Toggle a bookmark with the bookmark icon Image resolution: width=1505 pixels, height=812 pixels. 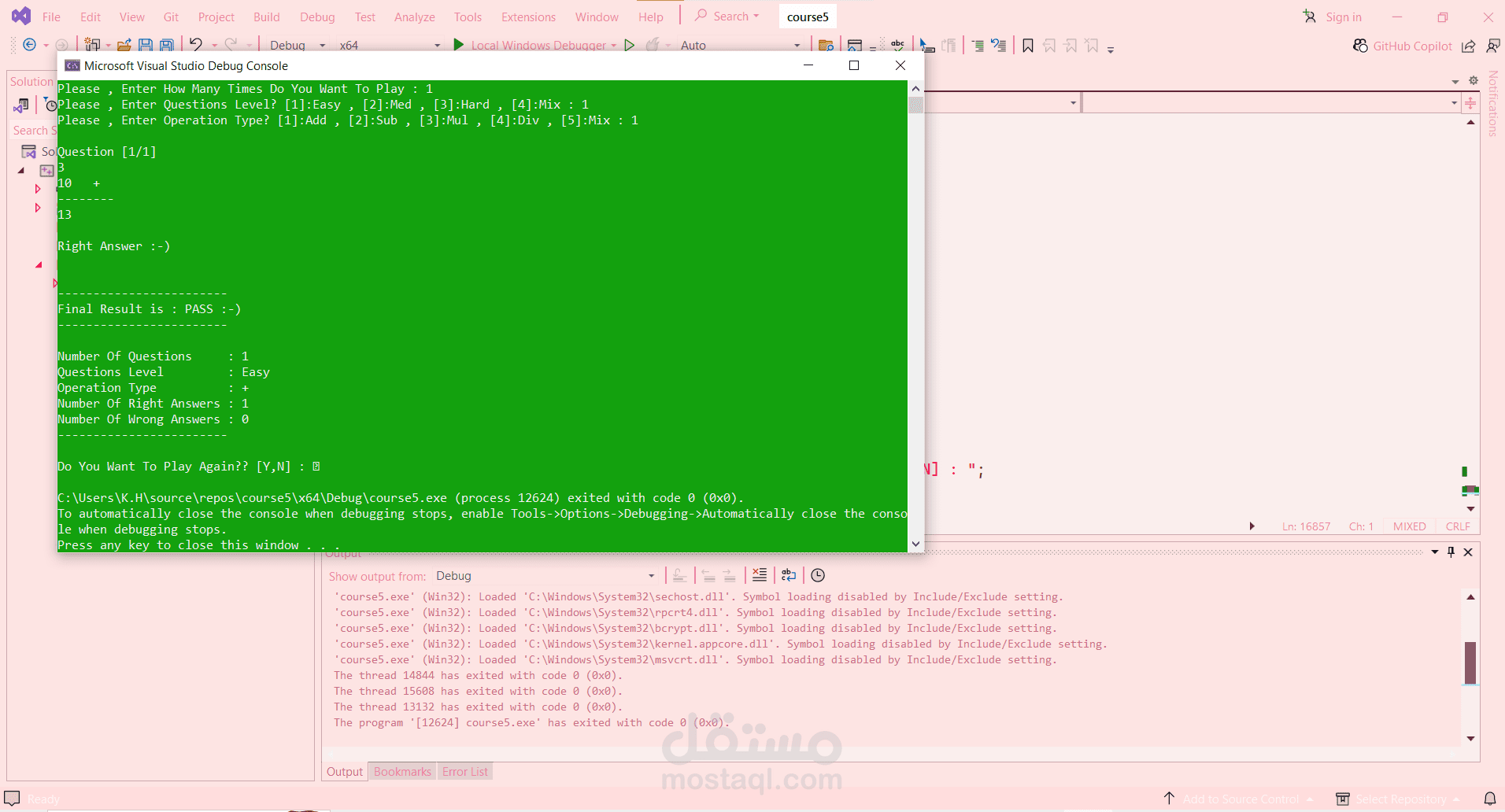[1028, 46]
